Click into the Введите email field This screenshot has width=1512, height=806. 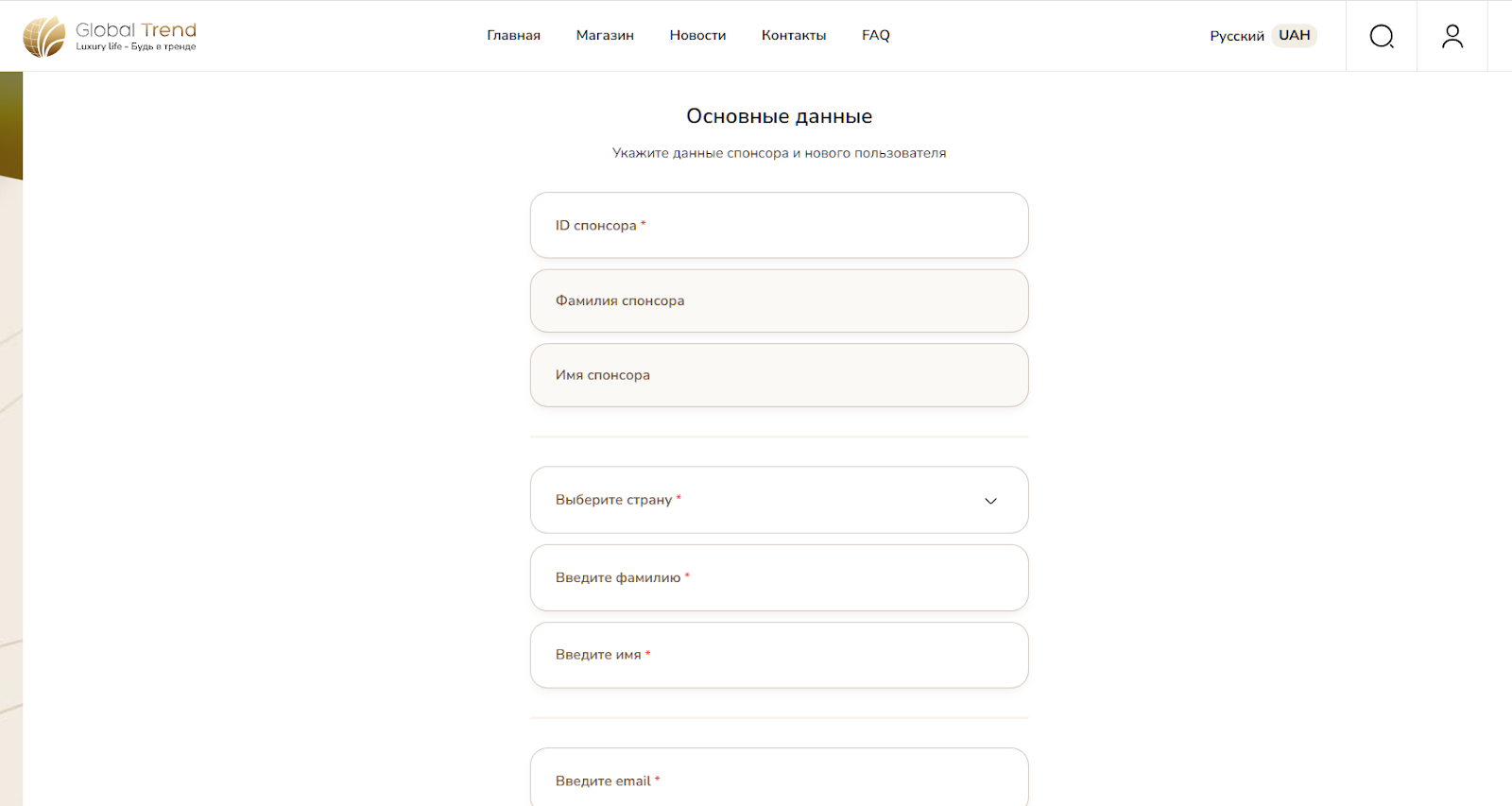(x=779, y=780)
